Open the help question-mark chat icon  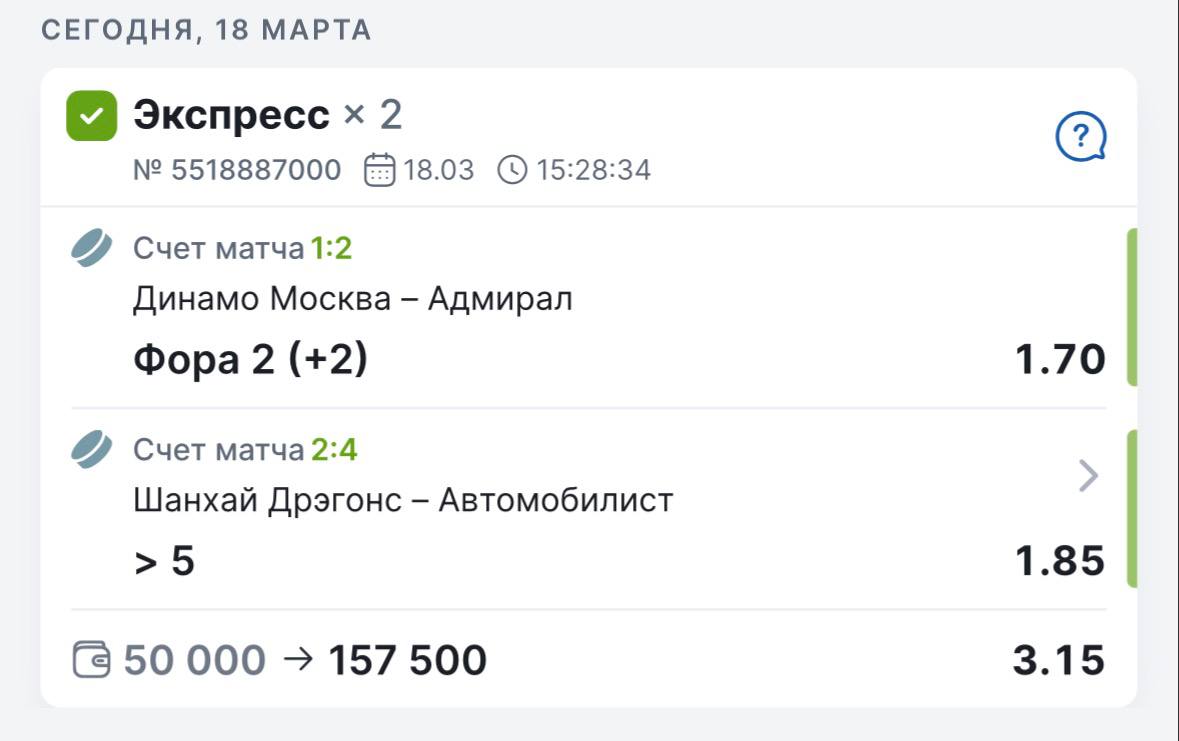coord(1081,137)
